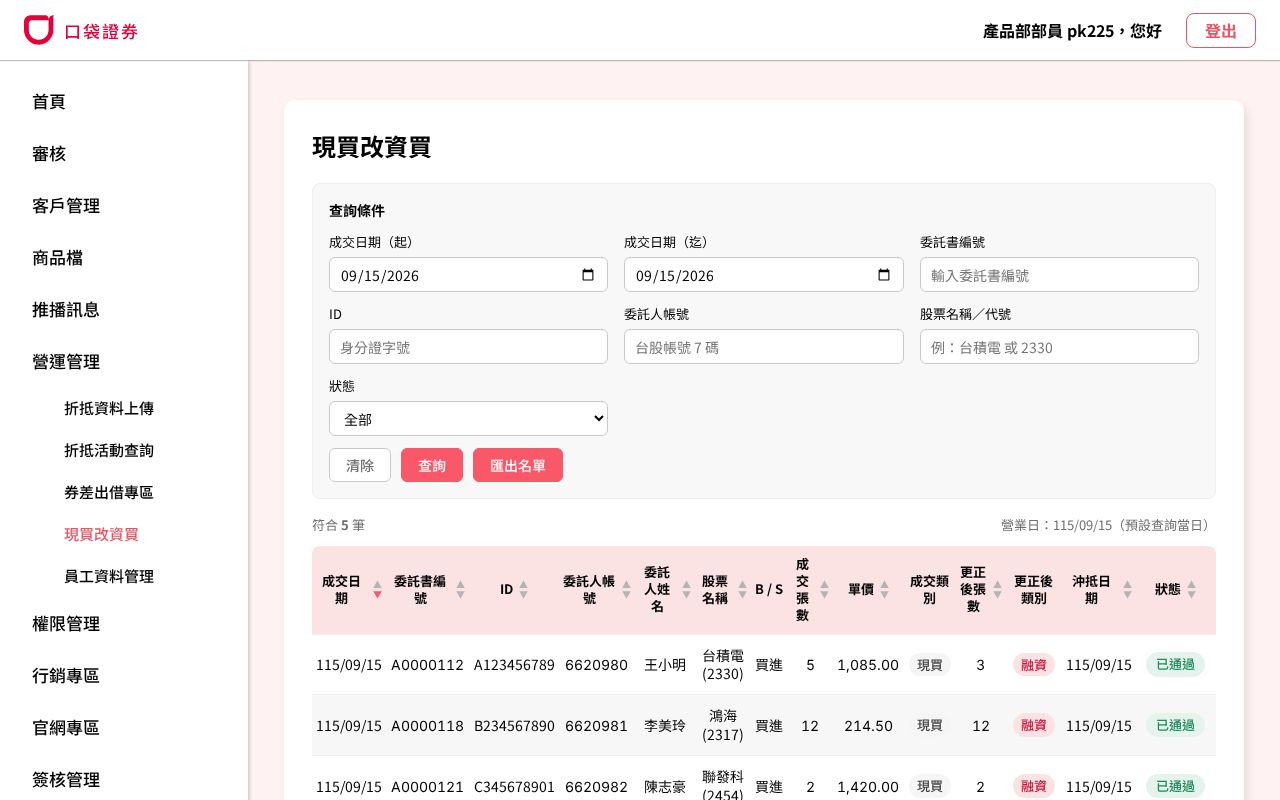
Task: Click the 登出 button
Action: point(1220,30)
